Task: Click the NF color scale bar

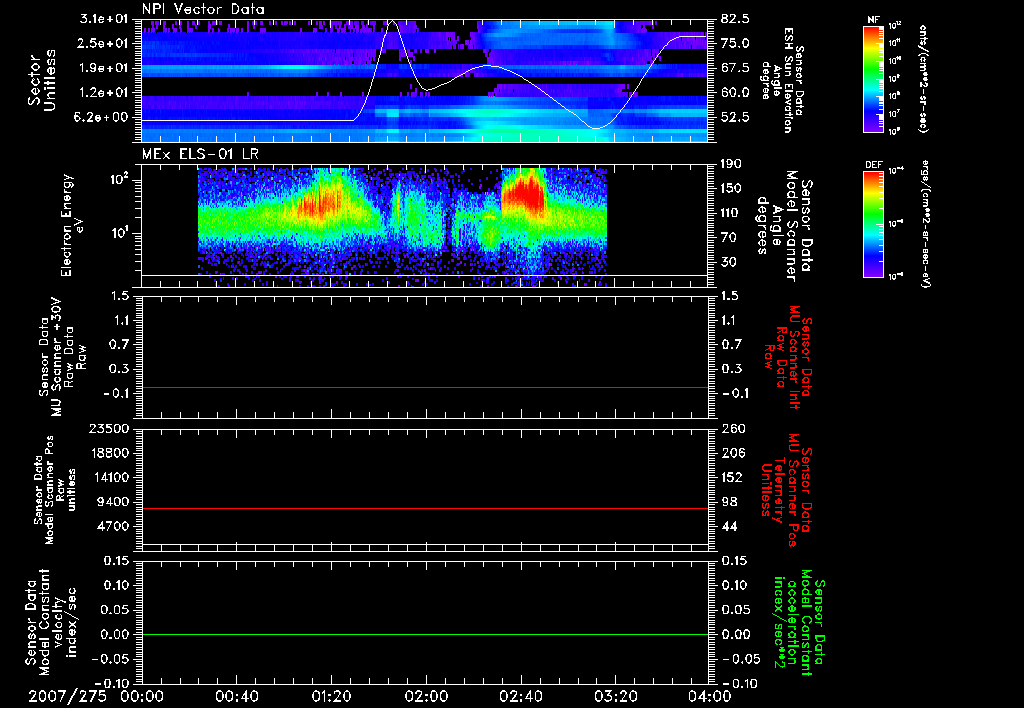Action: pyautogui.click(x=873, y=79)
